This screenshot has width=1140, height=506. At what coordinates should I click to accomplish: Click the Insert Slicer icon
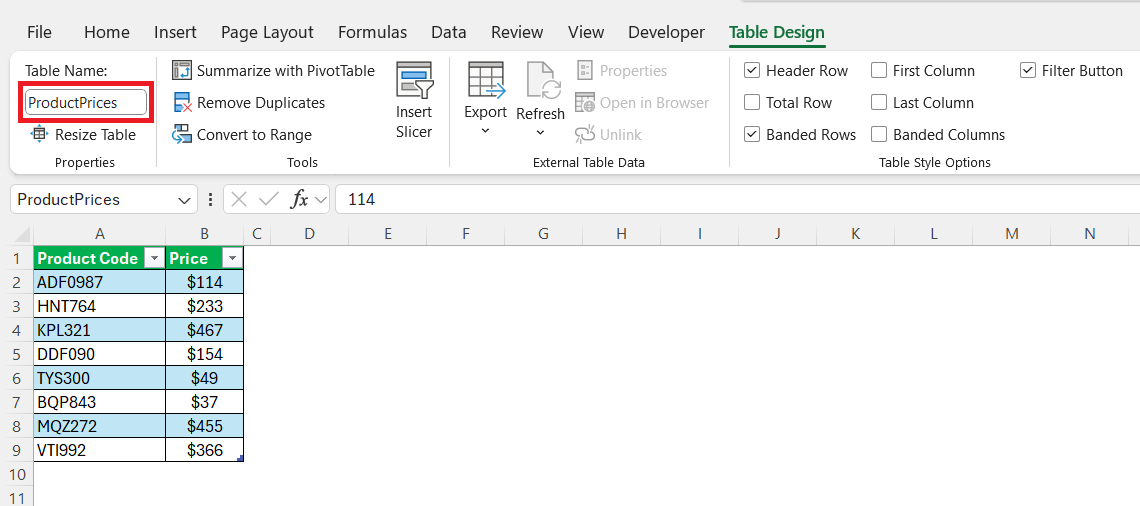[x=414, y=80]
